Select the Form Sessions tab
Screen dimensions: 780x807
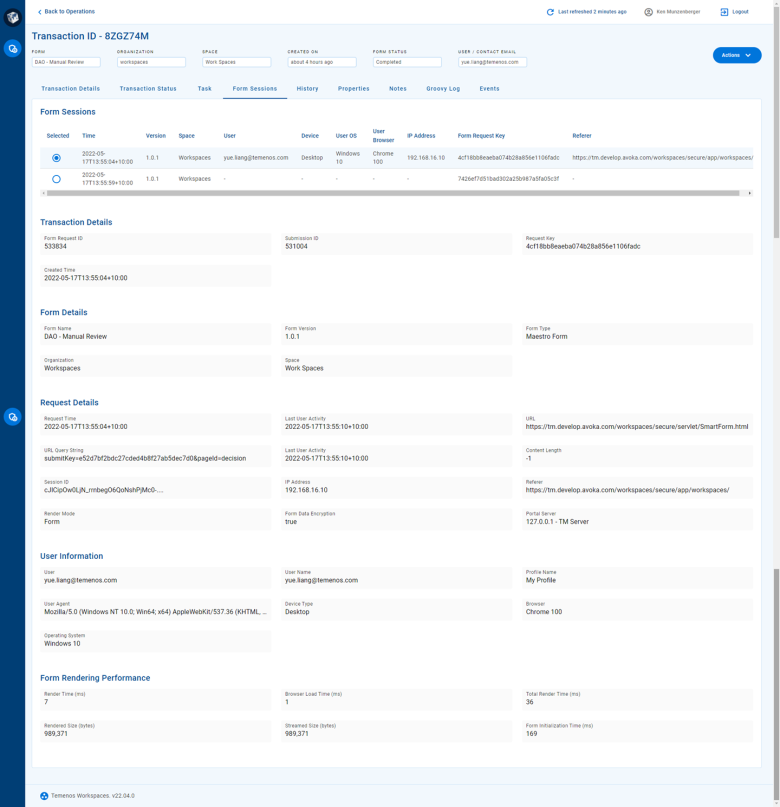point(255,89)
